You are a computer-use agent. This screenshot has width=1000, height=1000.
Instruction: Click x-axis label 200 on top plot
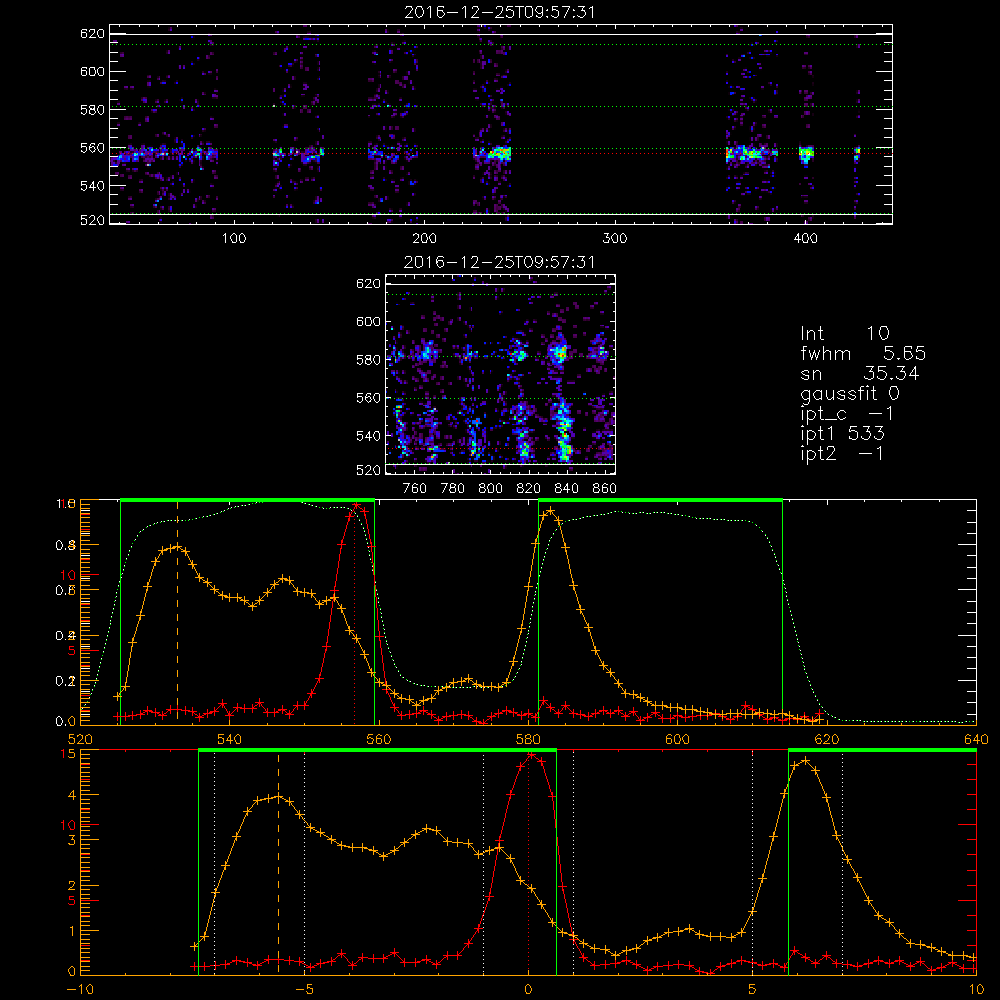424,239
